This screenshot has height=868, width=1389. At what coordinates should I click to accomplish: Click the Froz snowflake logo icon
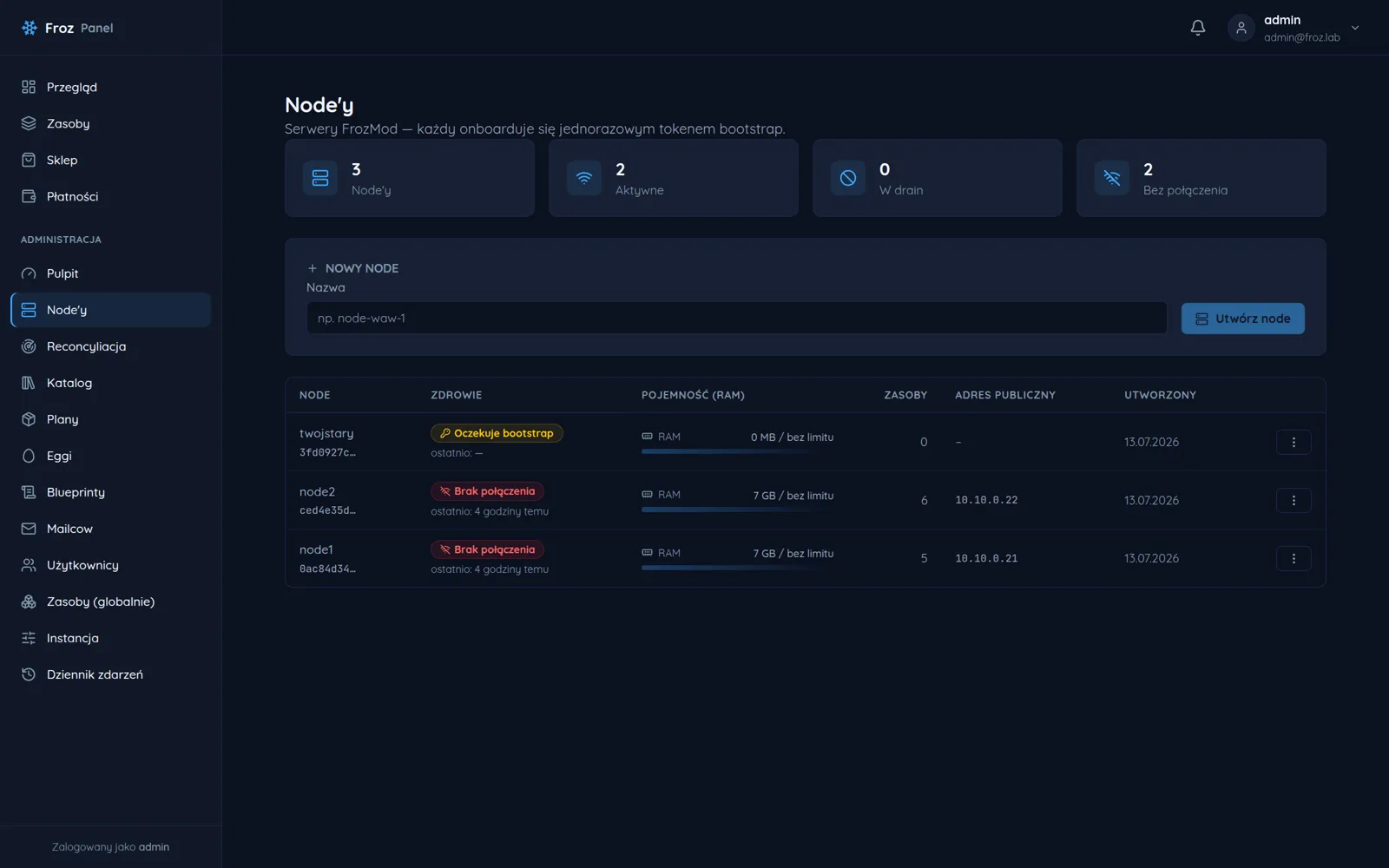pyautogui.click(x=30, y=28)
